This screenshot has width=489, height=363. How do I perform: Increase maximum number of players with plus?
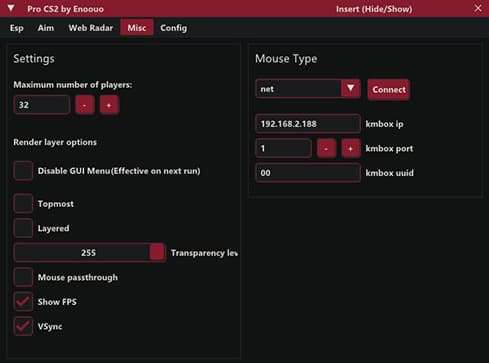109,105
